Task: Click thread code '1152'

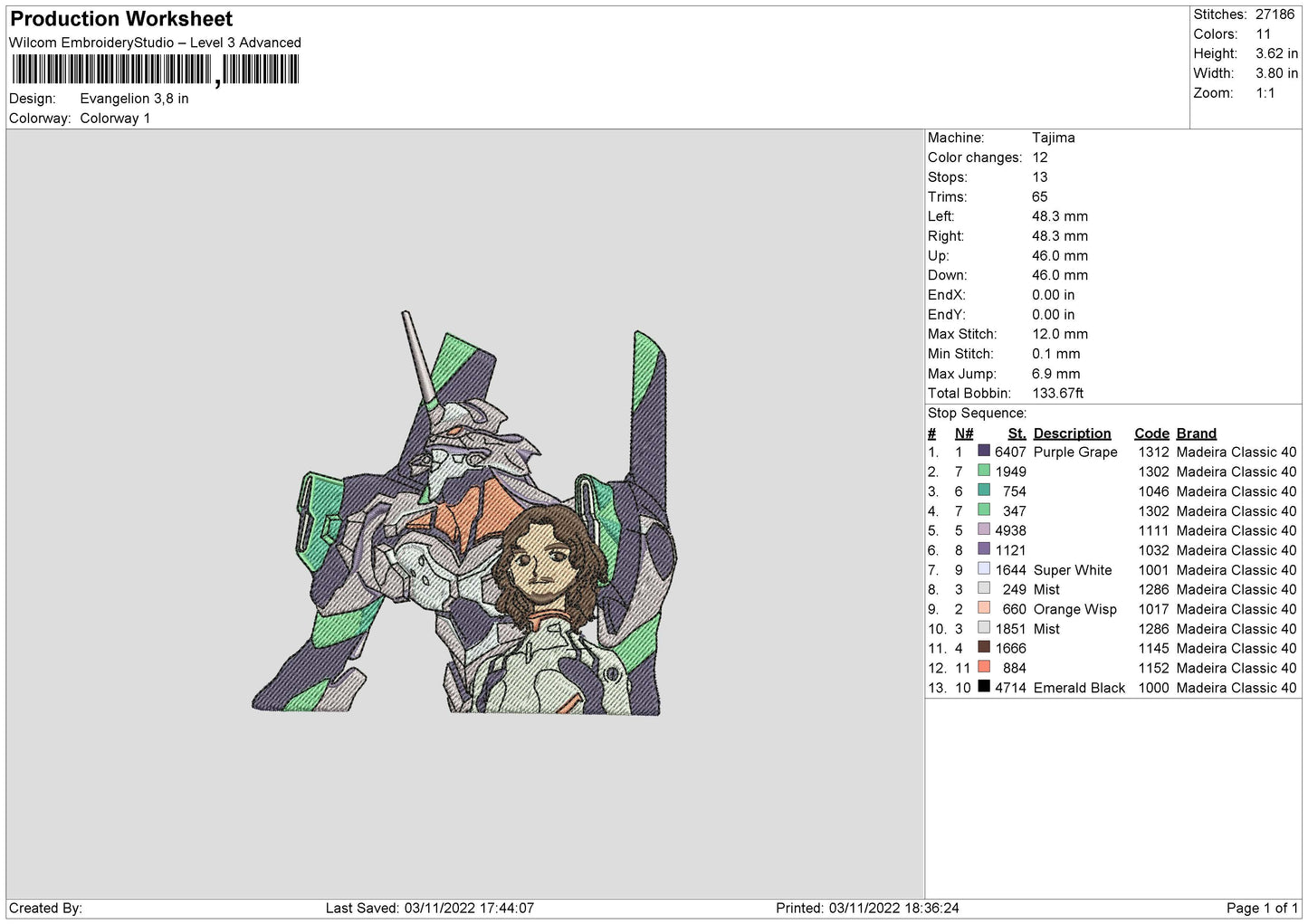Action: click(1153, 669)
